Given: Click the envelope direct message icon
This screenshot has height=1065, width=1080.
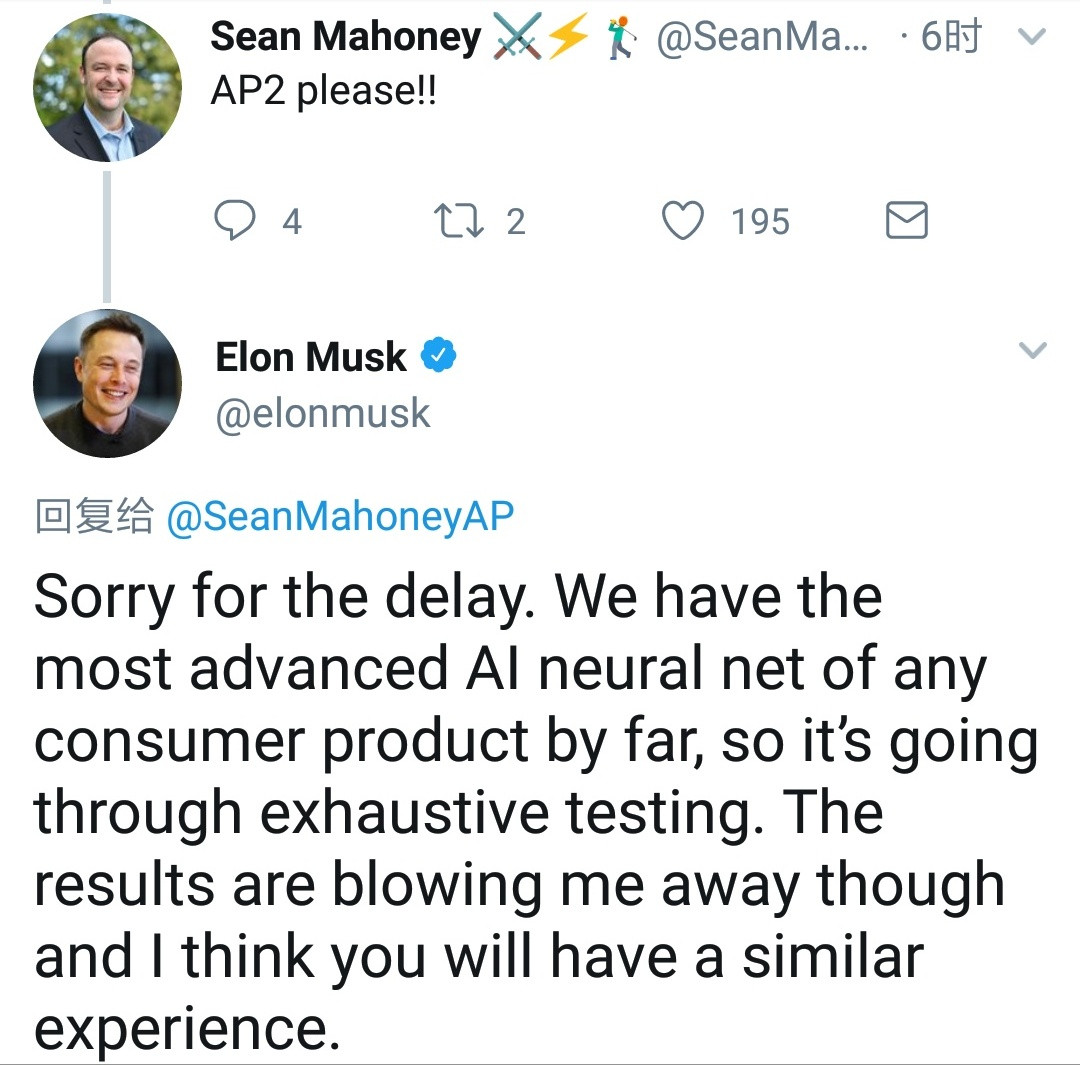Looking at the screenshot, I should coord(907,221).
